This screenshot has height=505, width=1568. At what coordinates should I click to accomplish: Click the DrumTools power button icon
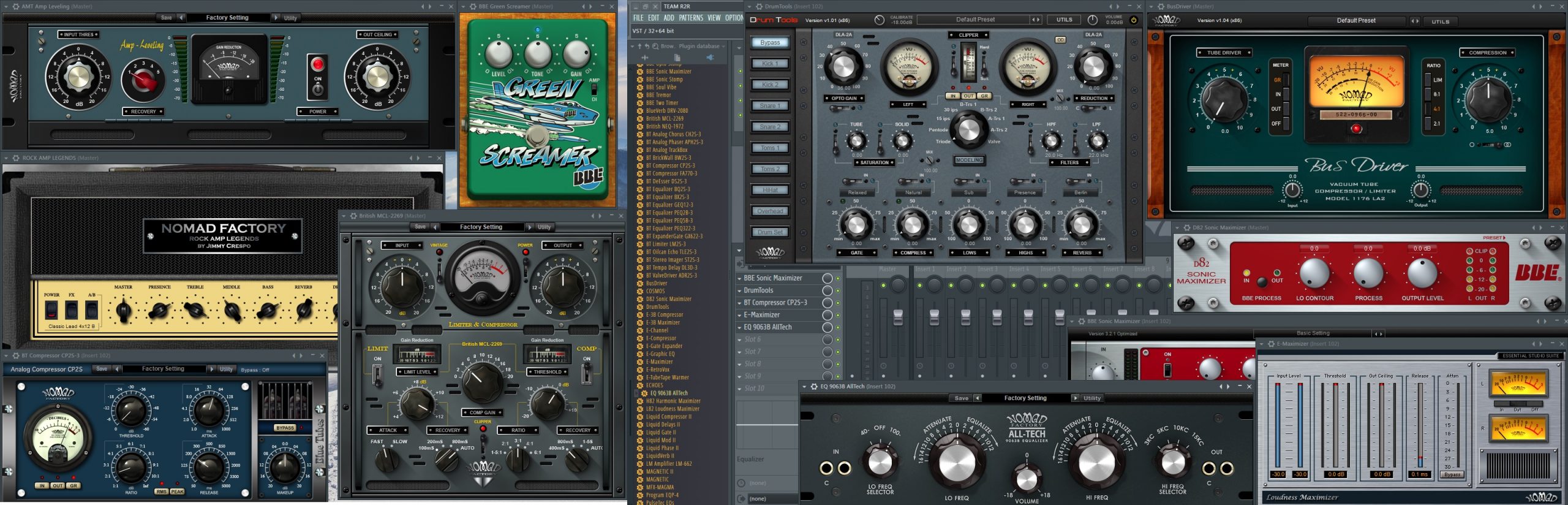click(x=1133, y=20)
